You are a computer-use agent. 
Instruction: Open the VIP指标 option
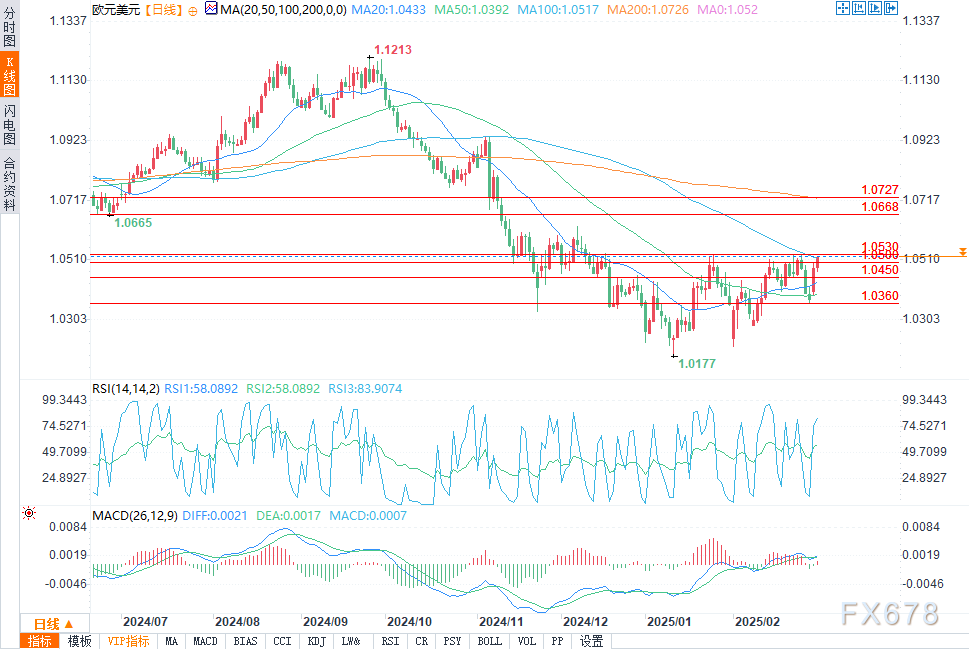click(x=128, y=641)
